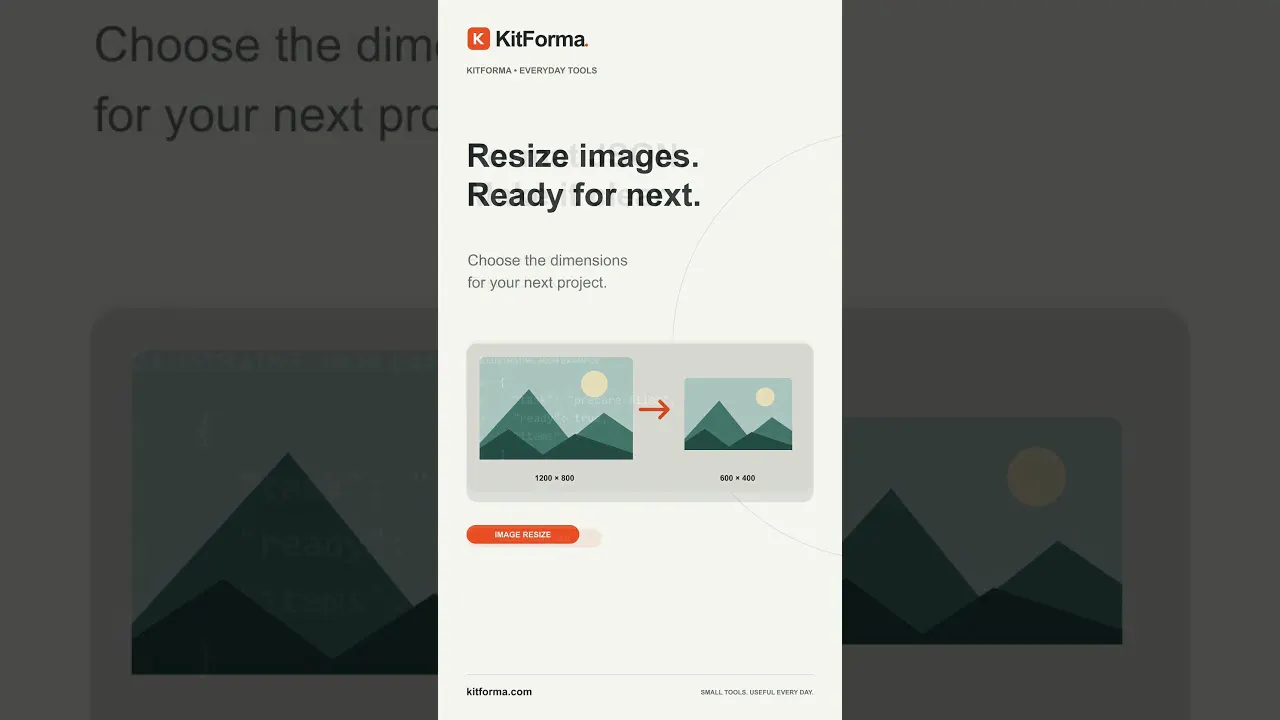Click 'SMALL TOOLS. USEFUL EVERY DAY.' footer text

(757, 693)
